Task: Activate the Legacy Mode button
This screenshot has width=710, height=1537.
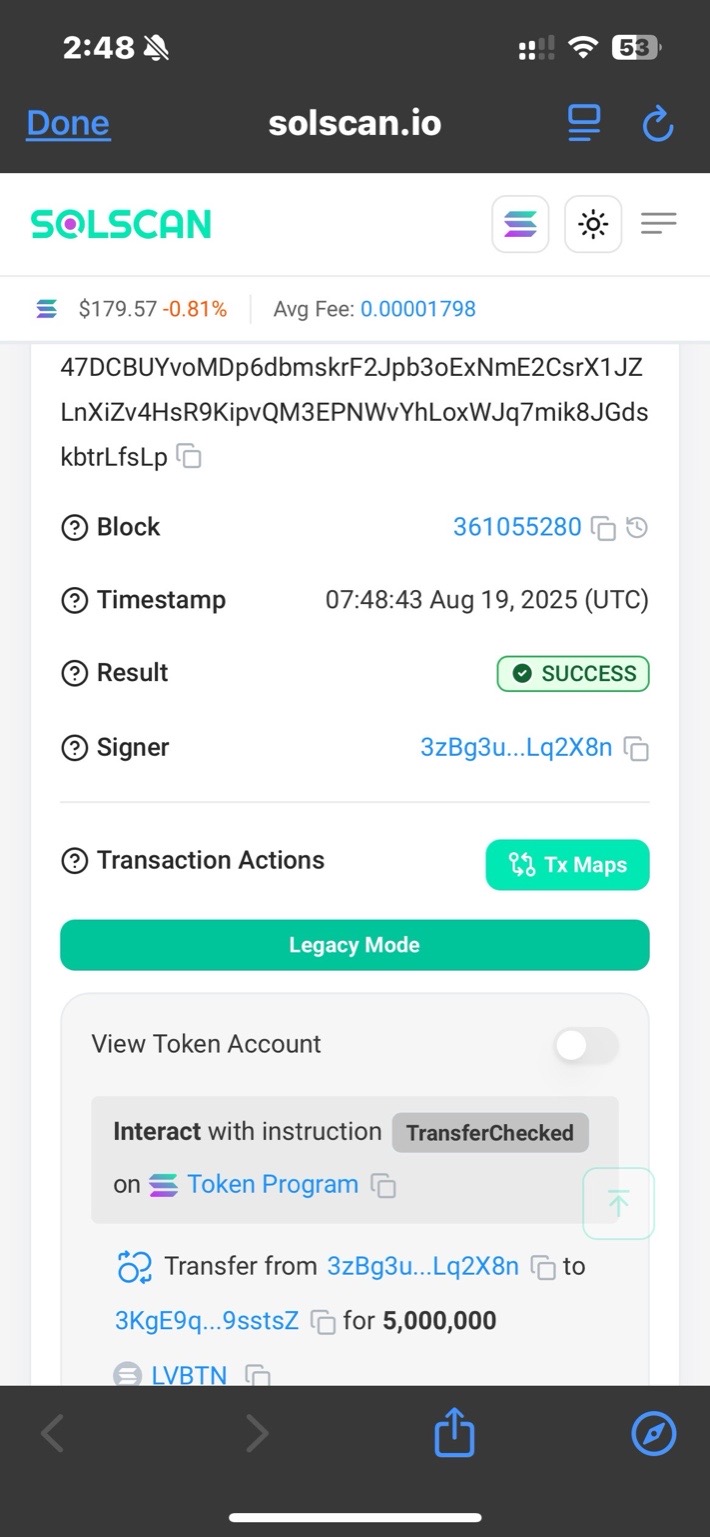Action: coord(355,945)
